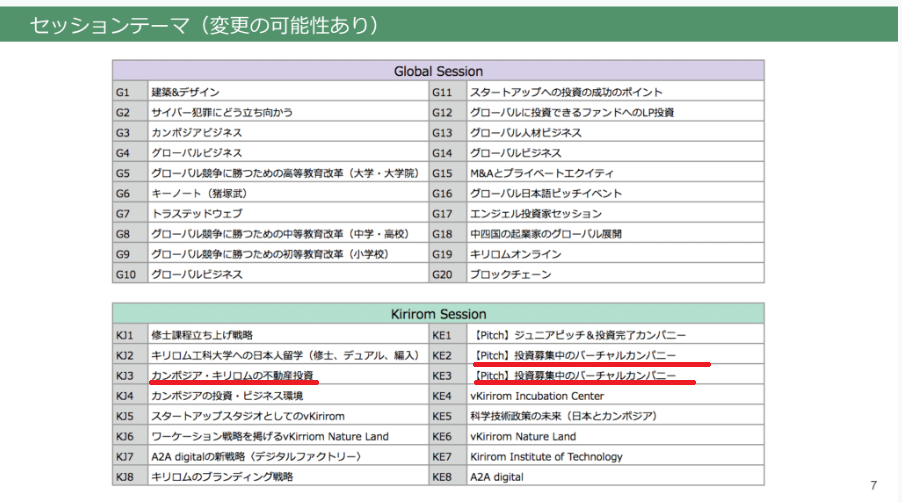The height and width of the screenshot is (503, 902).
Task: Click the underlined カンボジア・キリロムの不動産投資 text
Action: click(x=232, y=375)
